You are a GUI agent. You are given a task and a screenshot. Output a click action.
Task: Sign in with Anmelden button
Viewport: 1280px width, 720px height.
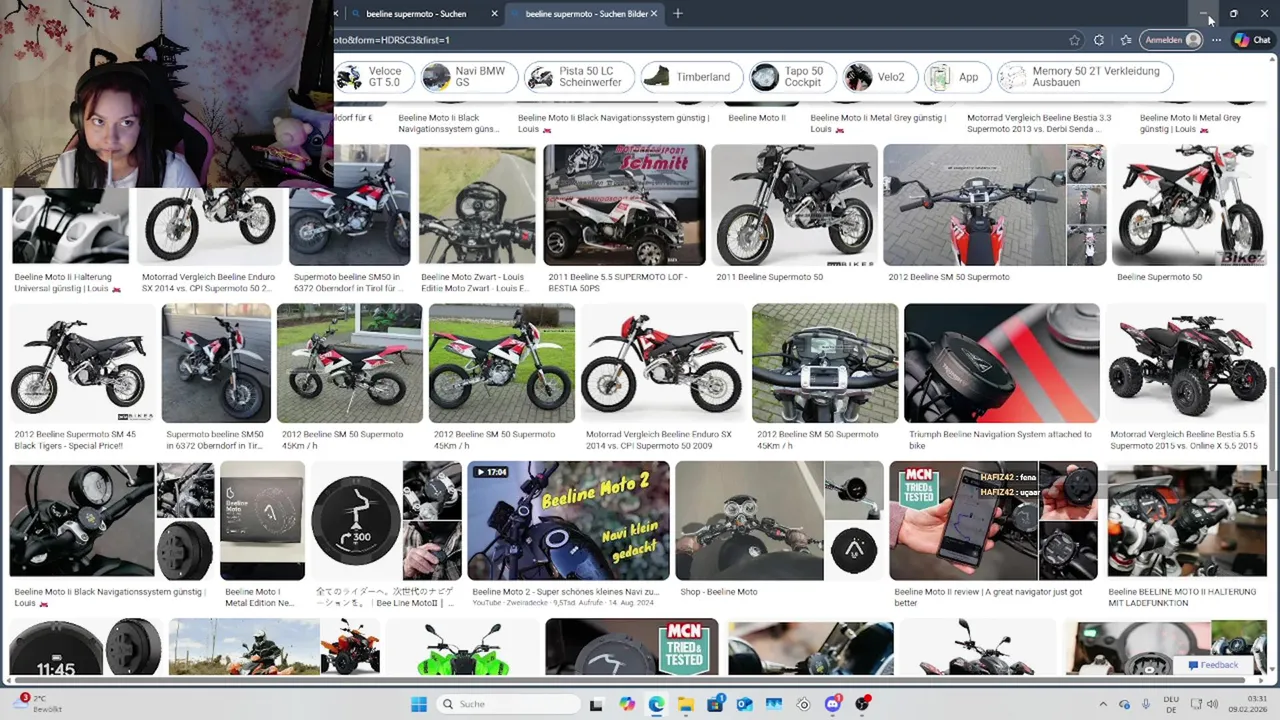(1172, 40)
